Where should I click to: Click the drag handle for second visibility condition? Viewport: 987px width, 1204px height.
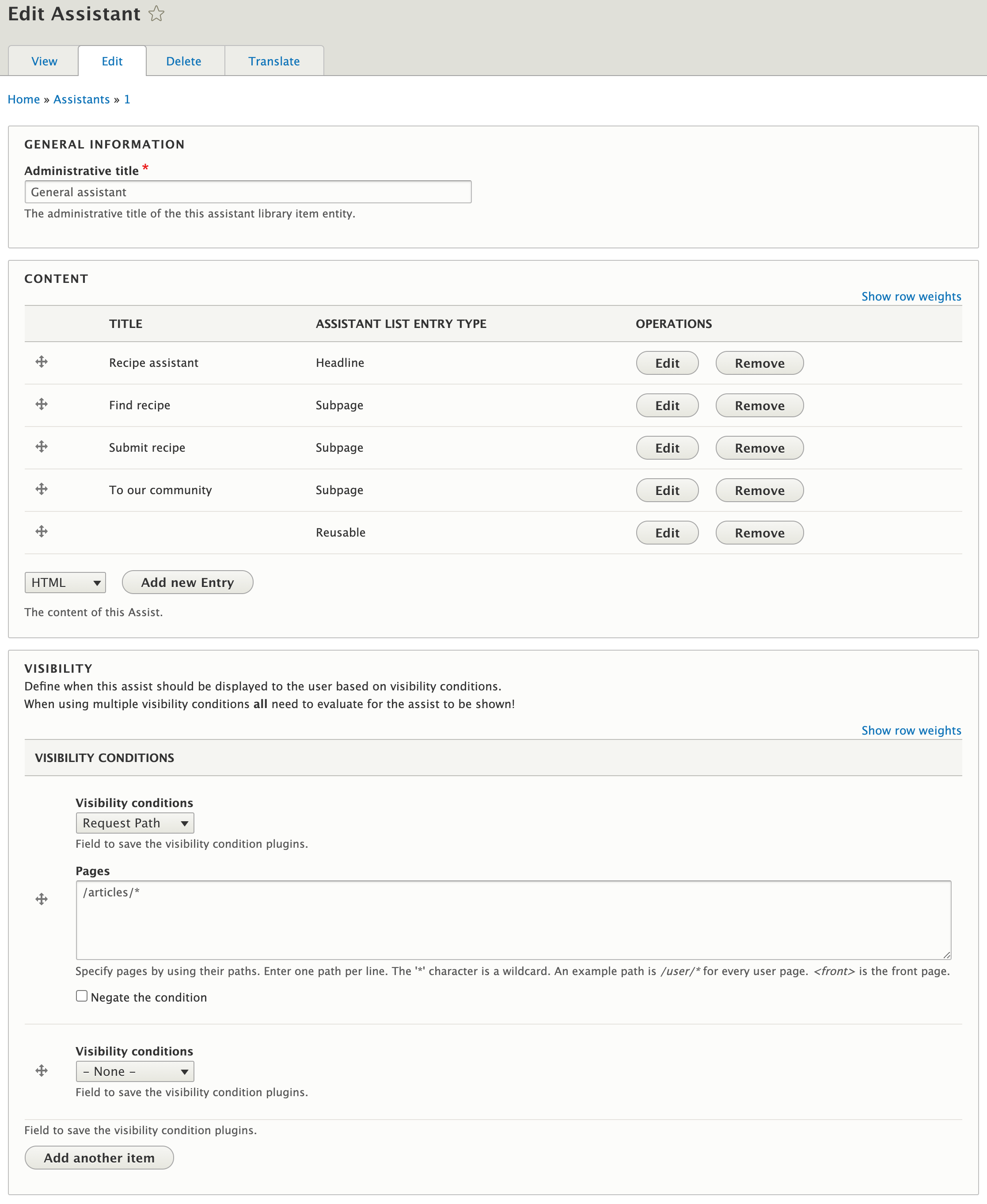[x=42, y=1071]
